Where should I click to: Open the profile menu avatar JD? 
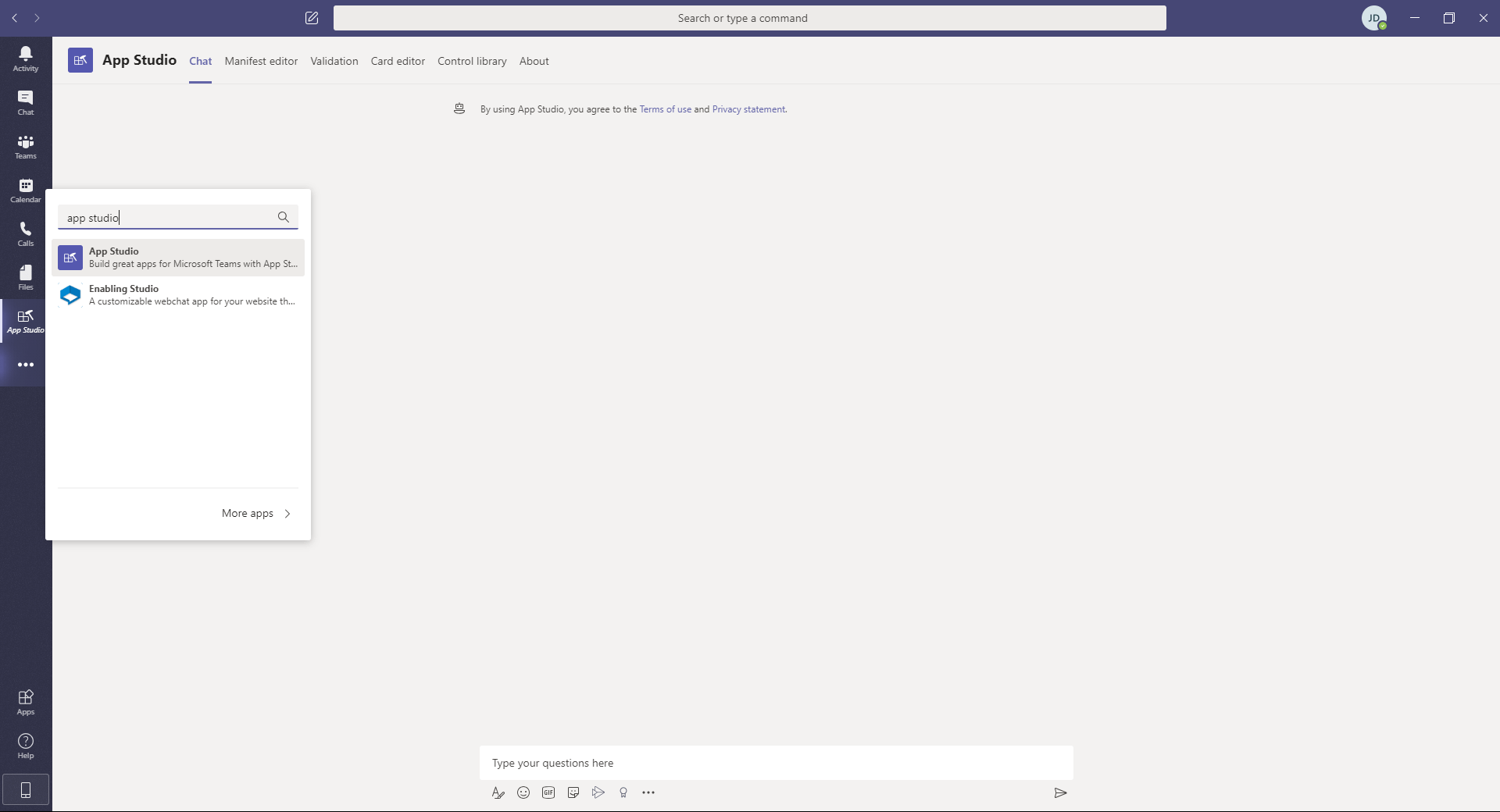pos(1373,18)
